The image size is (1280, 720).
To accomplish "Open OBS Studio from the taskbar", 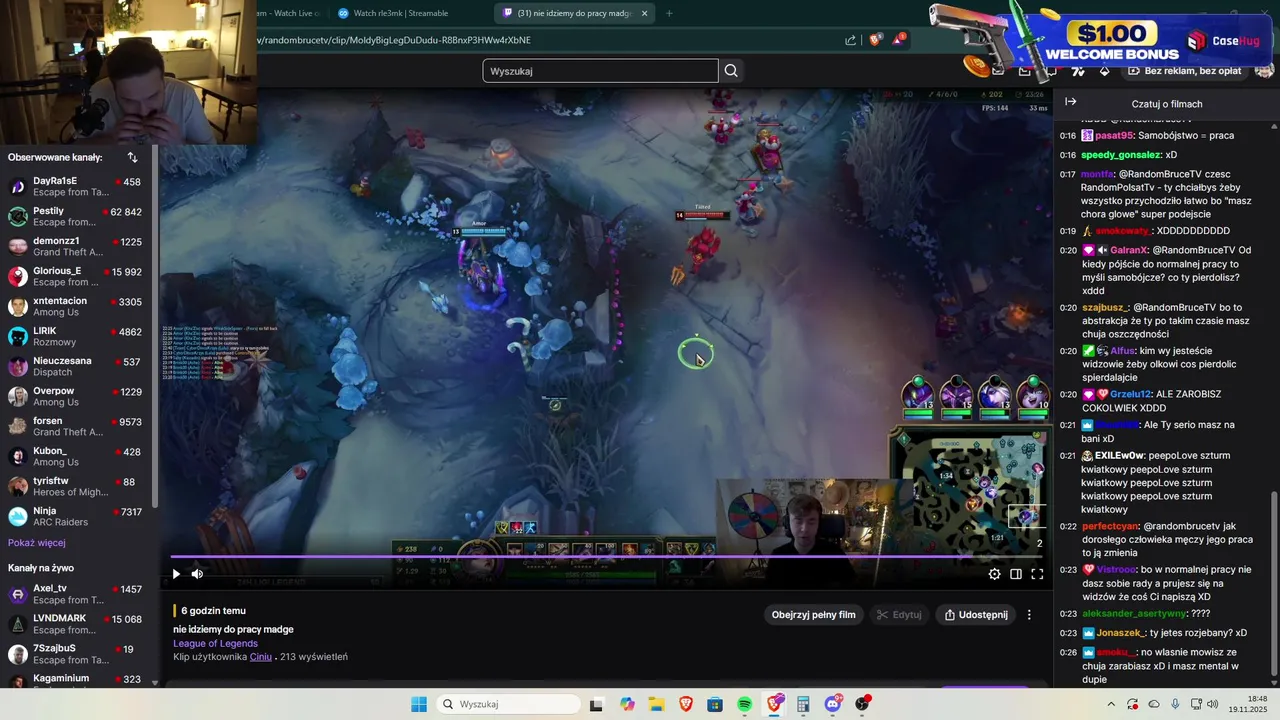I will click(x=862, y=704).
